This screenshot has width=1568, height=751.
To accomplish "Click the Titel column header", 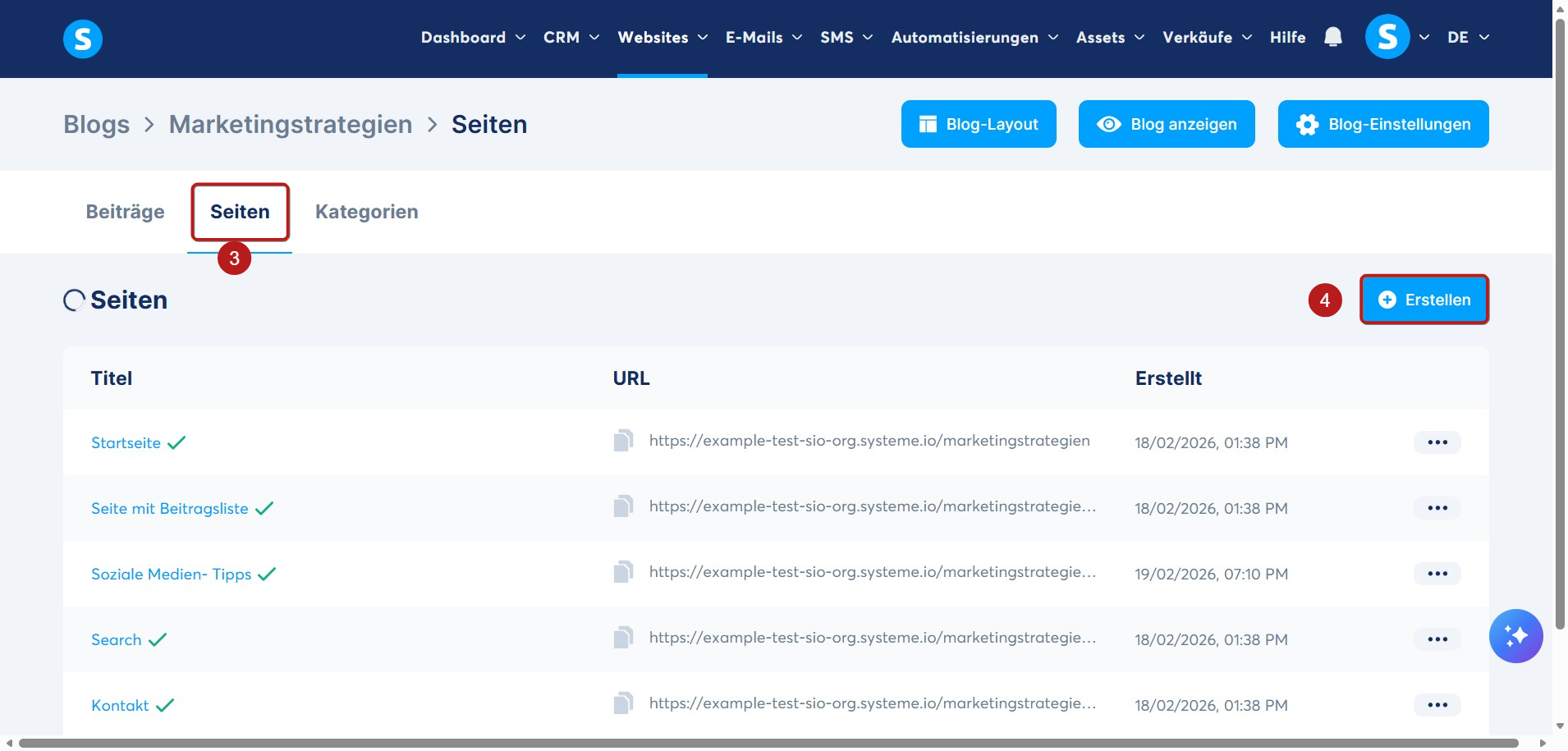I will tap(111, 378).
